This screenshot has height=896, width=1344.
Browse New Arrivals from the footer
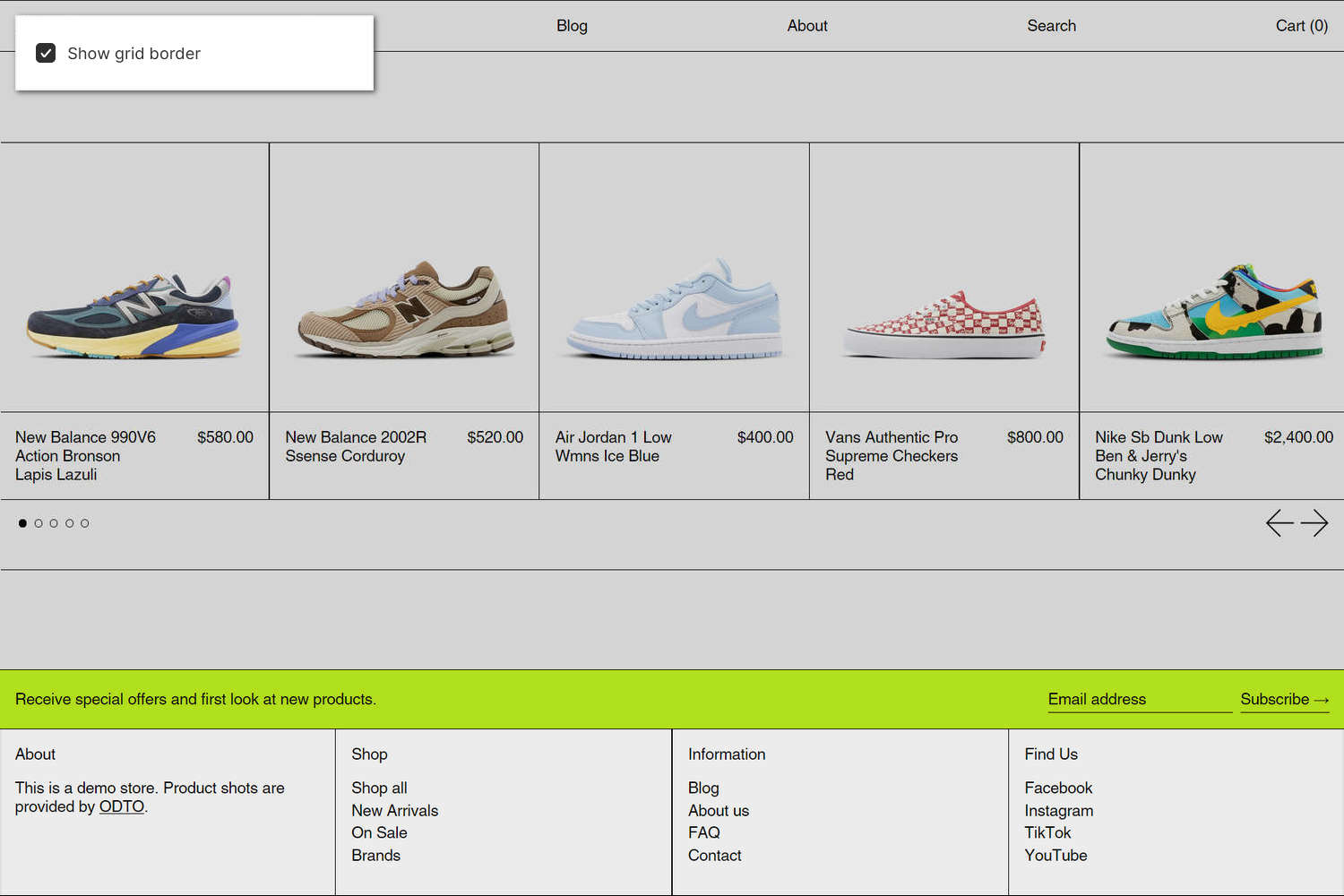coord(395,810)
